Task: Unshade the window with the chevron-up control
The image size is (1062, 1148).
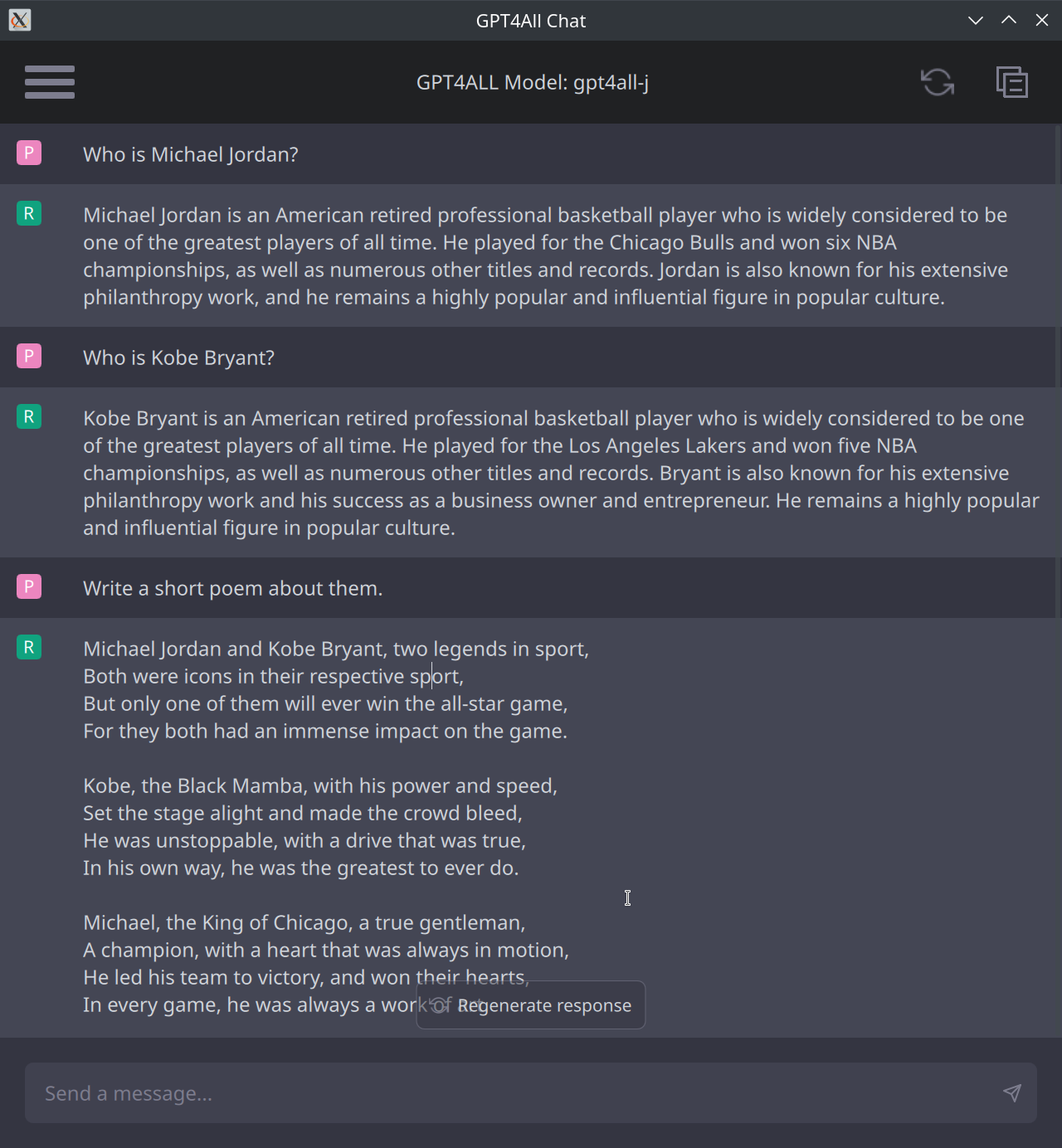Action: coord(1009,20)
